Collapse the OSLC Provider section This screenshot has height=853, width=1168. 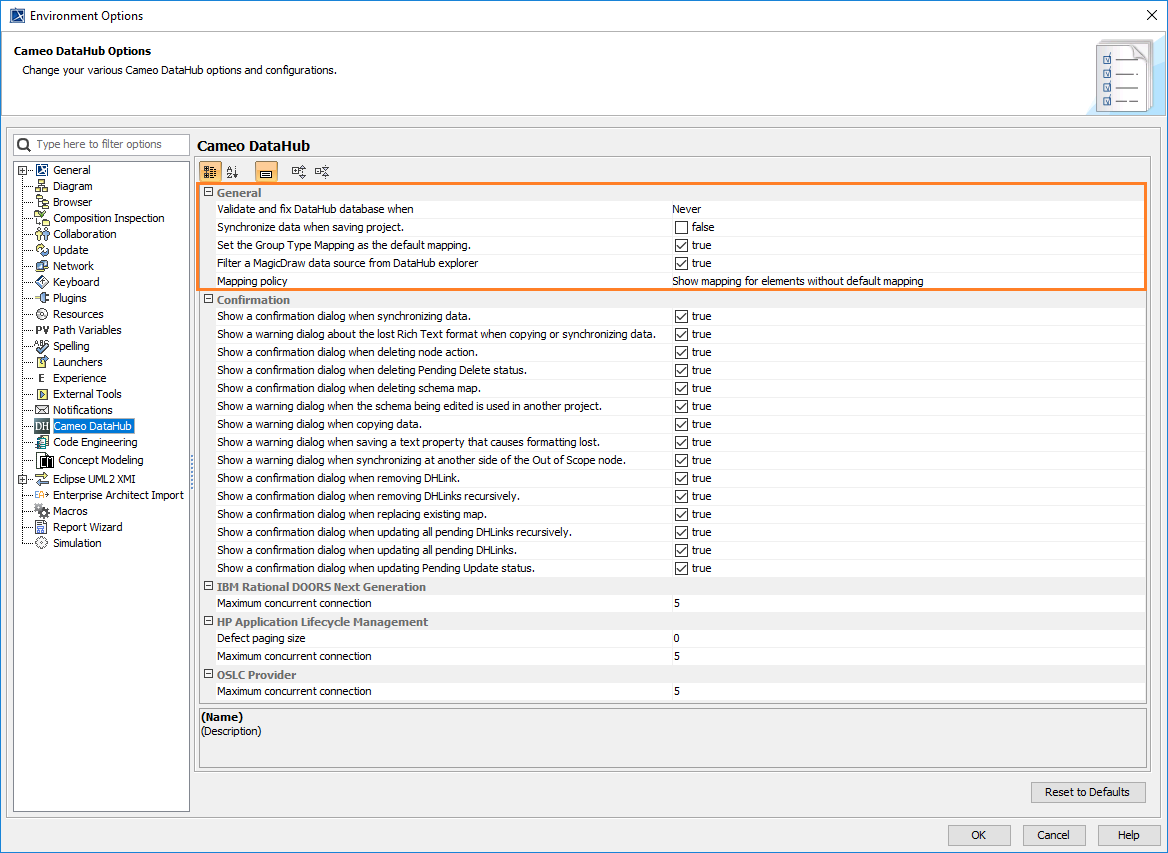click(207, 672)
